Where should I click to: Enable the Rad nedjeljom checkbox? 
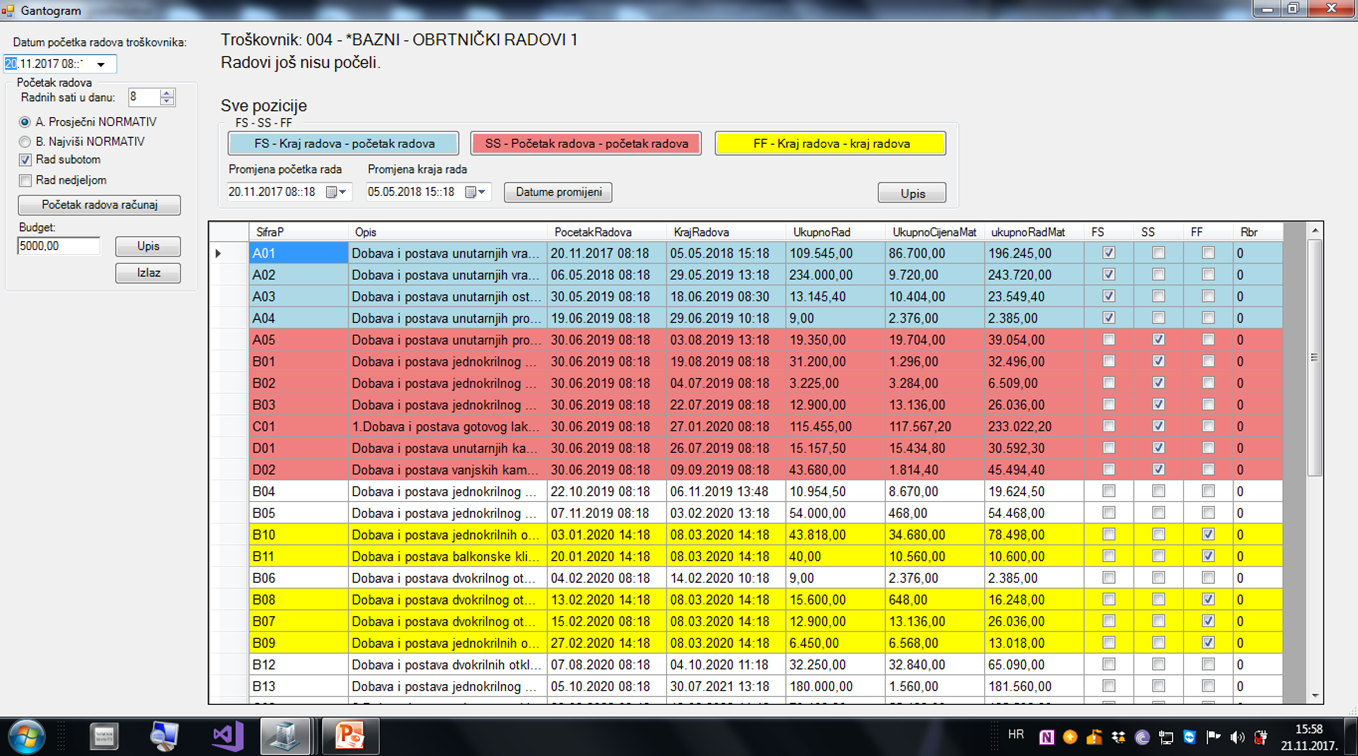tap(26, 181)
